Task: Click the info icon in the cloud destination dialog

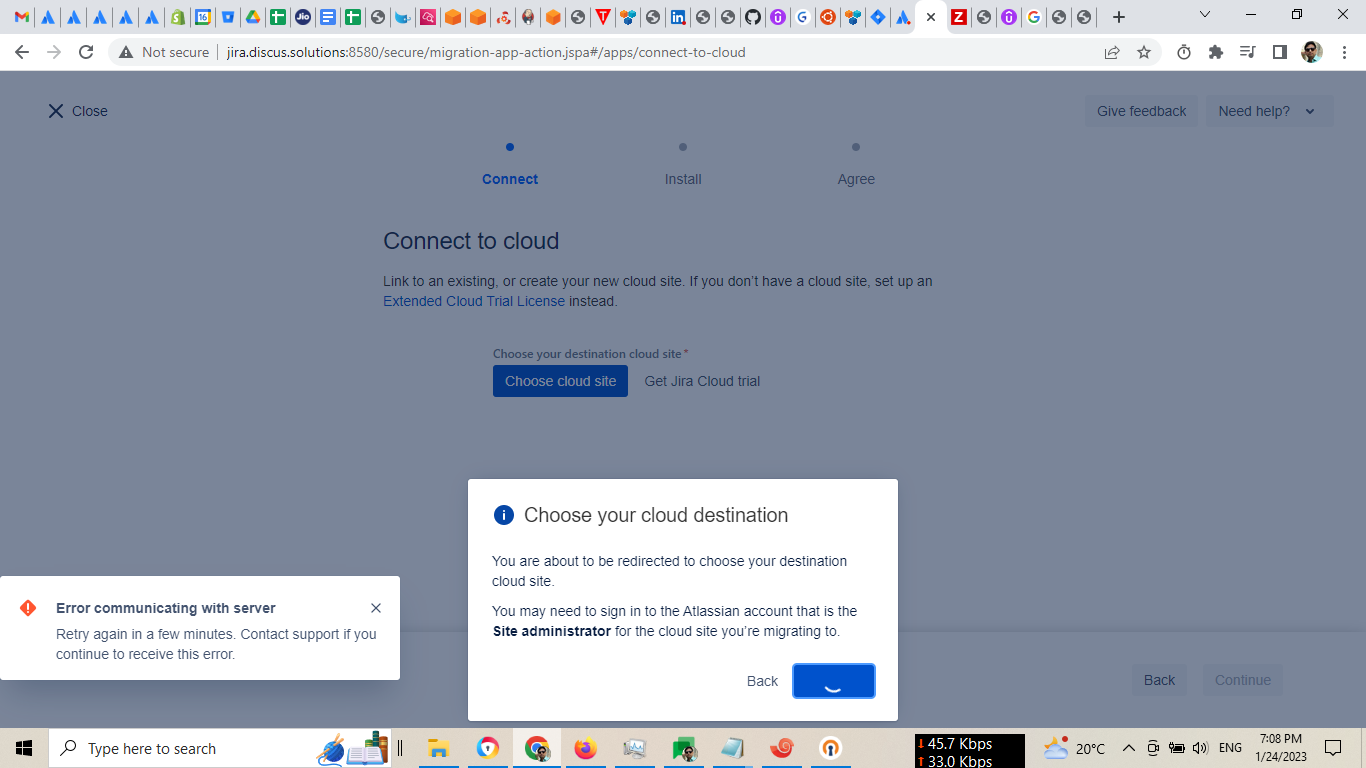Action: point(504,514)
